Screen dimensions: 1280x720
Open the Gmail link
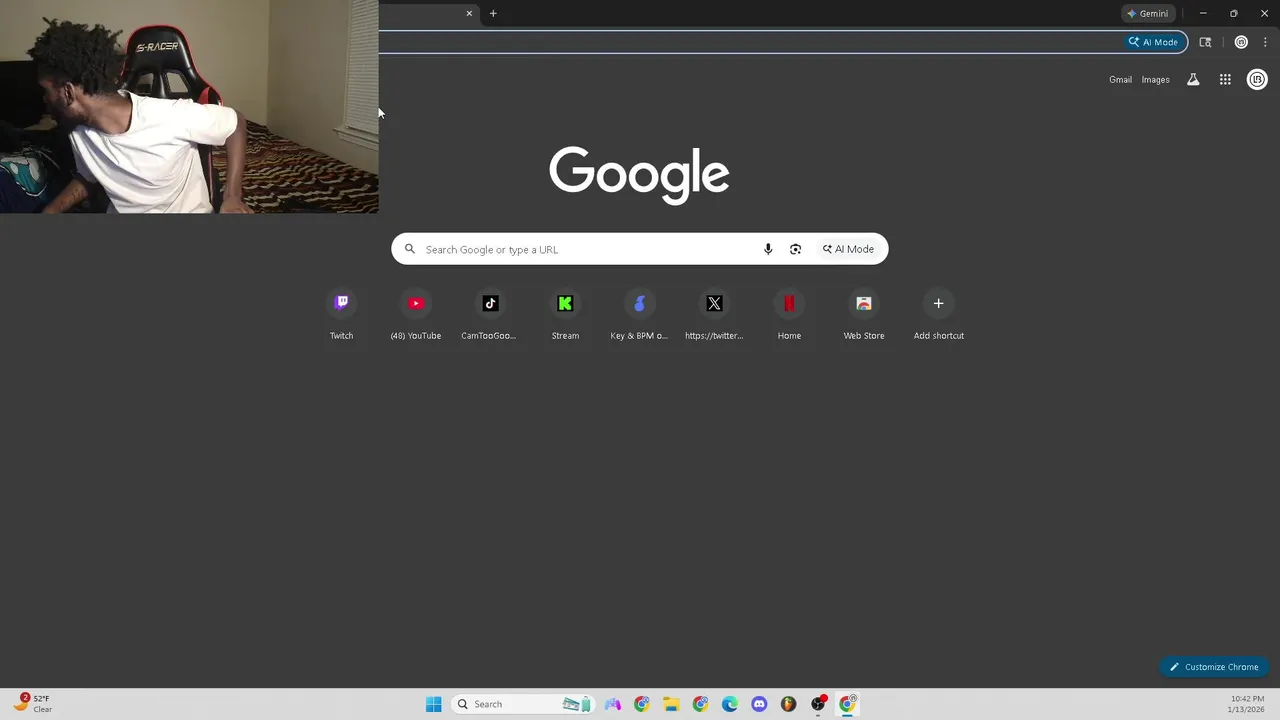[1120, 80]
